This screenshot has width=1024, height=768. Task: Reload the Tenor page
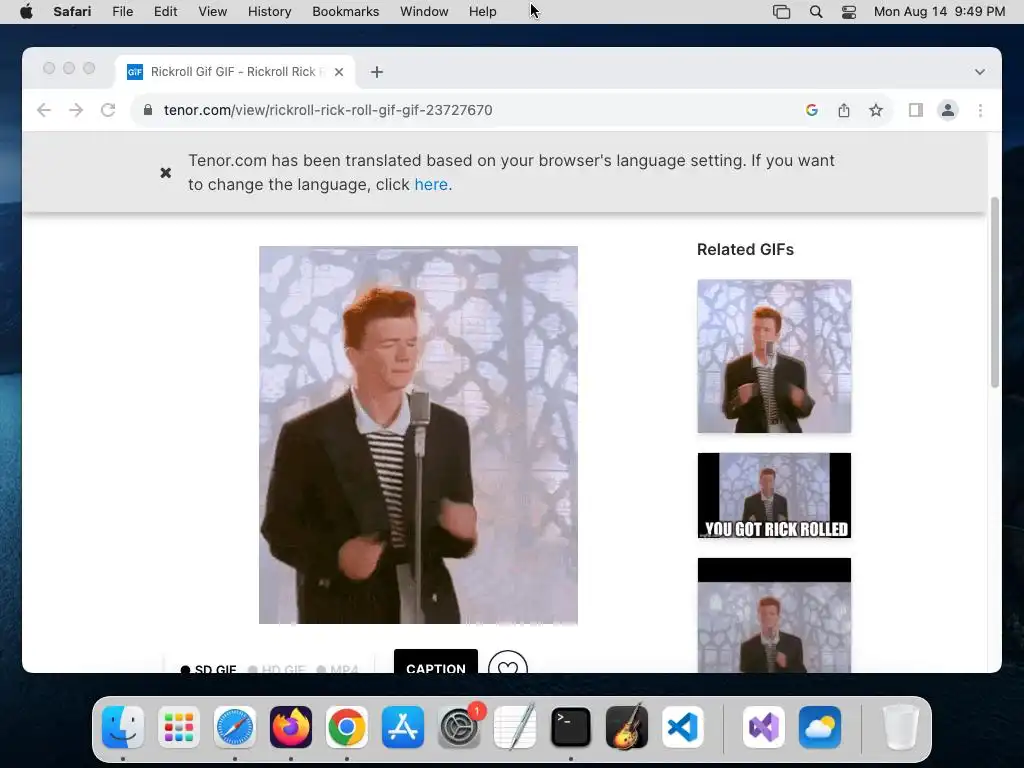coord(108,110)
